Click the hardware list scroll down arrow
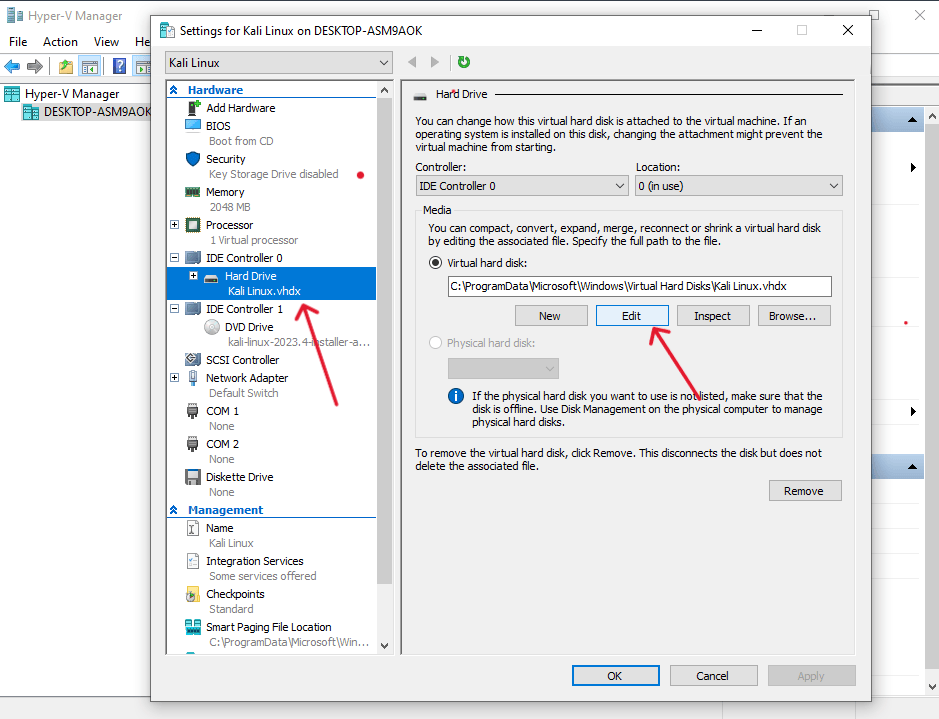Viewport: 939px width, 719px height. [384, 646]
